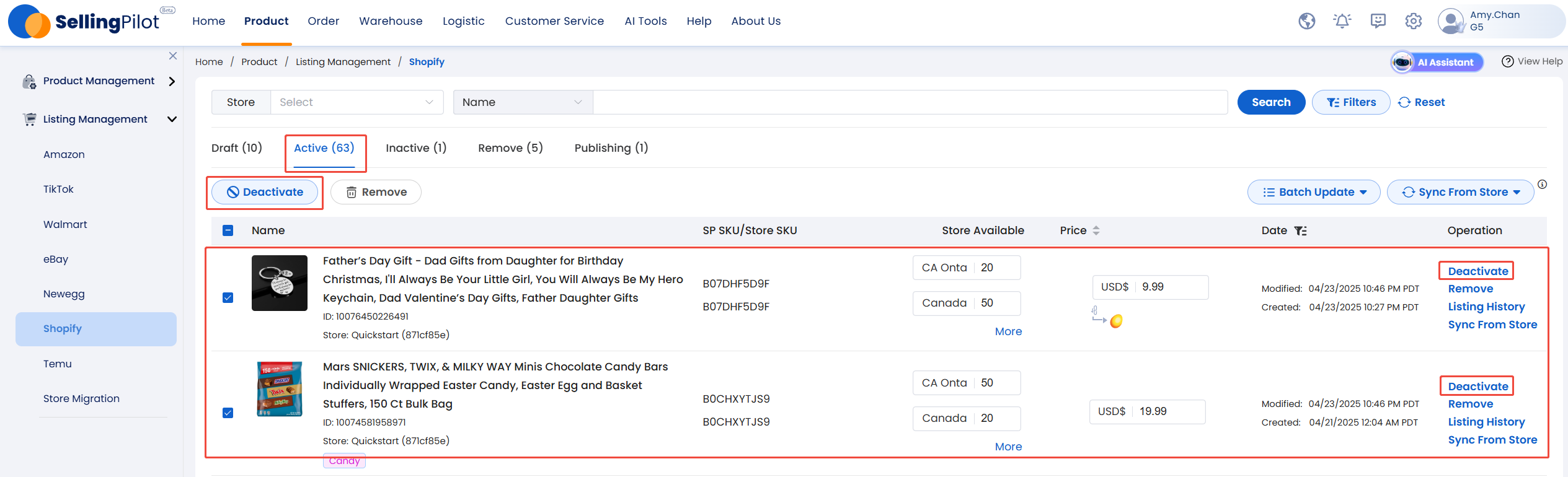This screenshot has width=1568, height=477.
Task: Open Store Migration in the sidebar
Action: point(81,398)
